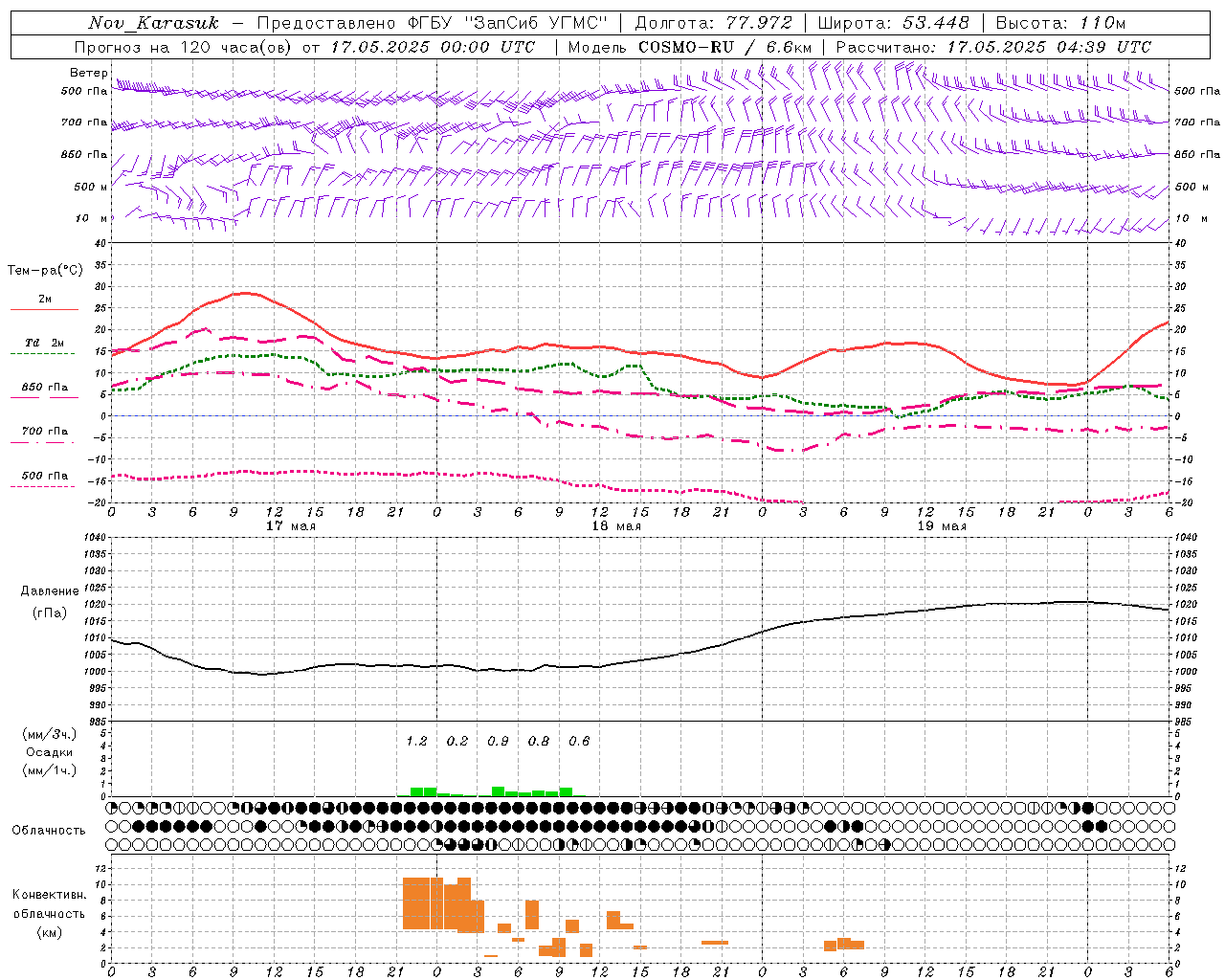Click the Ветер wind panel label

coord(89,73)
